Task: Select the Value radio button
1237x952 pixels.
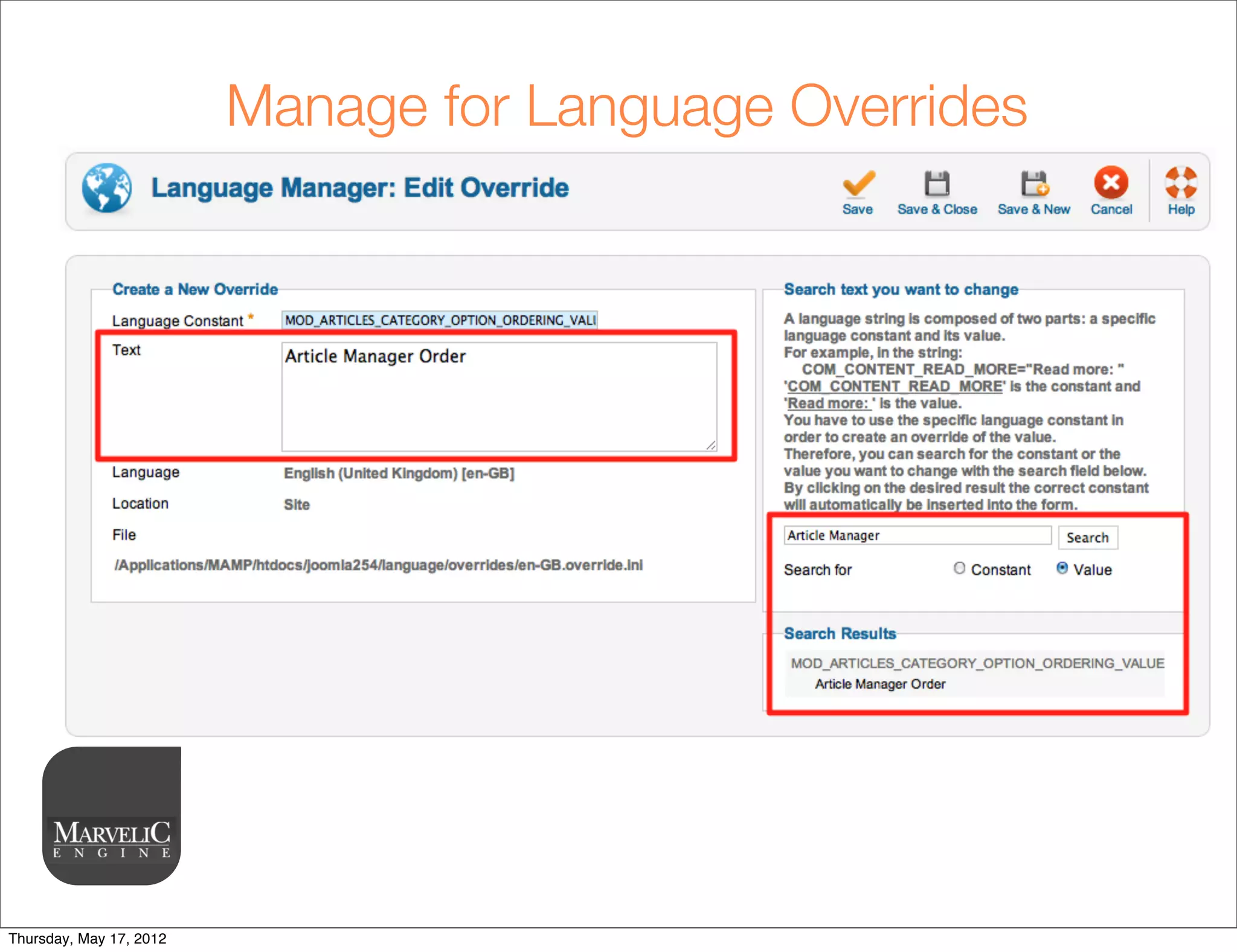Action: (x=1062, y=568)
